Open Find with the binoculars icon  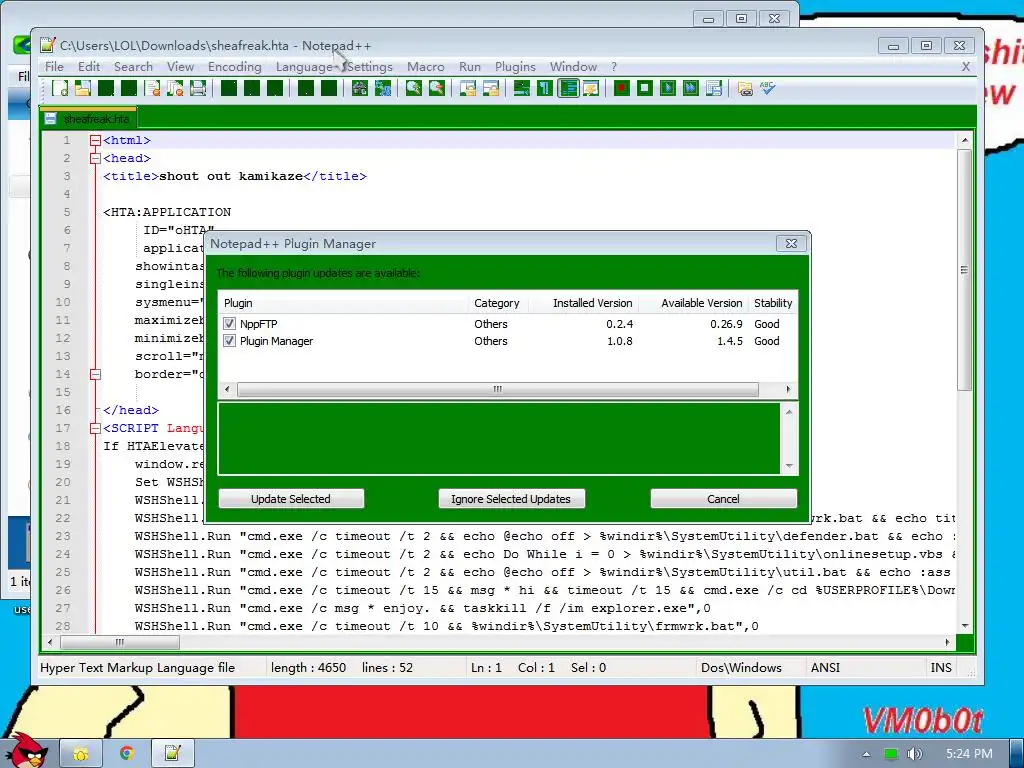pyautogui.click(x=359, y=88)
